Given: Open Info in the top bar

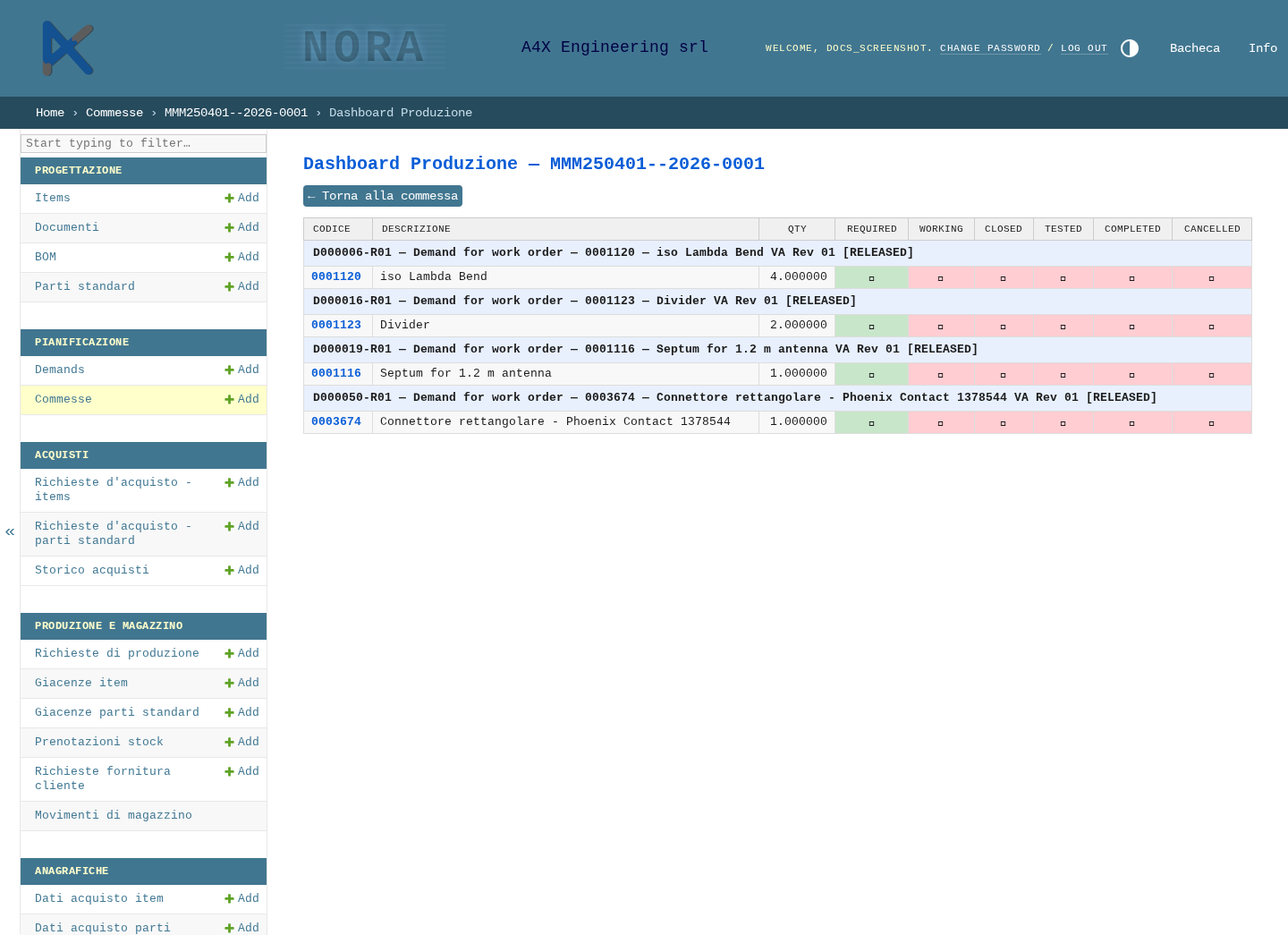Looking at the screenshot, I should click(1263, 48).
